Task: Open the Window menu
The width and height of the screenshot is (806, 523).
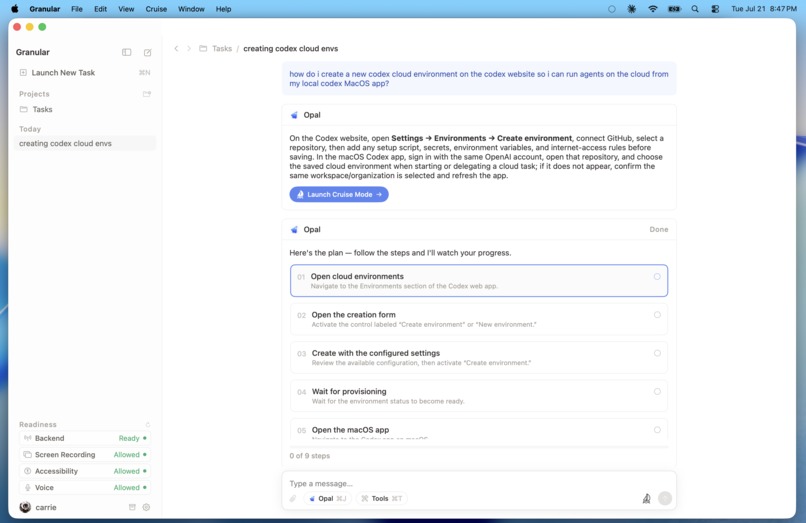Action: (x=191, y=9)
